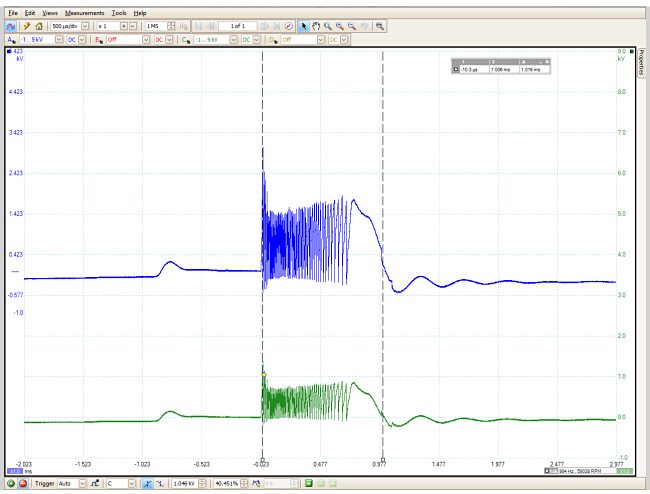The width and height of the screenshot is (650, 494).
Task: Click the scope mode icon
Action: pyautogui.click(x=11, y=25)
